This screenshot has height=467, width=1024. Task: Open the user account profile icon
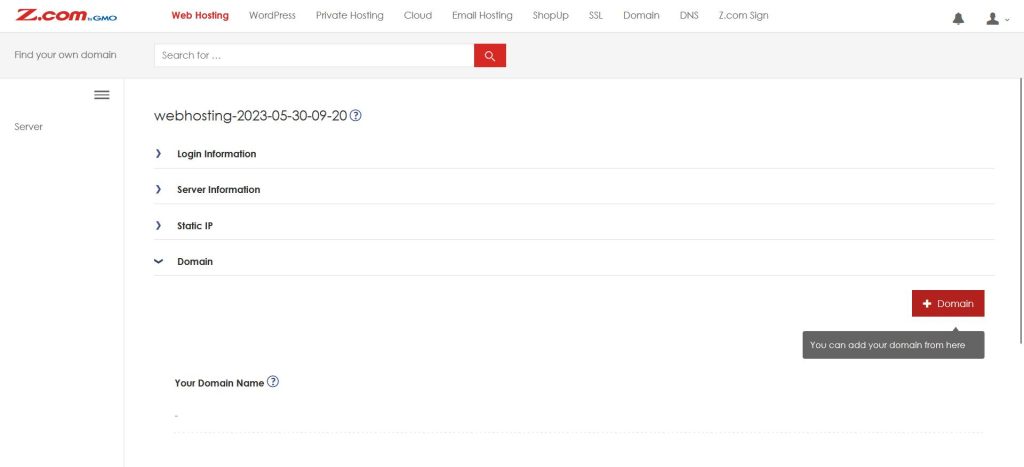[997, 19]
